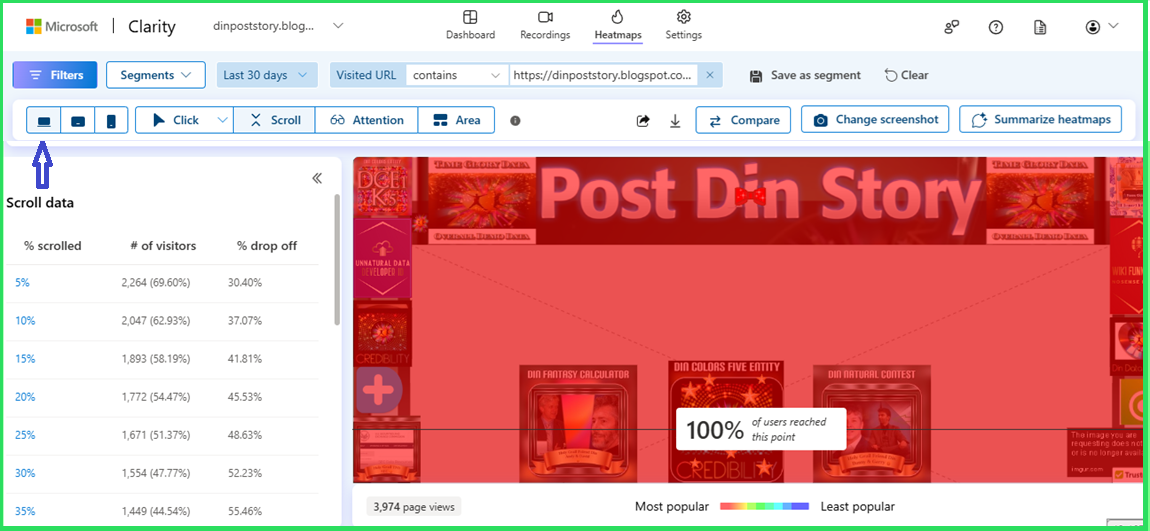Click the download heatmap icon
The height and width of the screenshot is (531, 1150).
click(675, 120)
